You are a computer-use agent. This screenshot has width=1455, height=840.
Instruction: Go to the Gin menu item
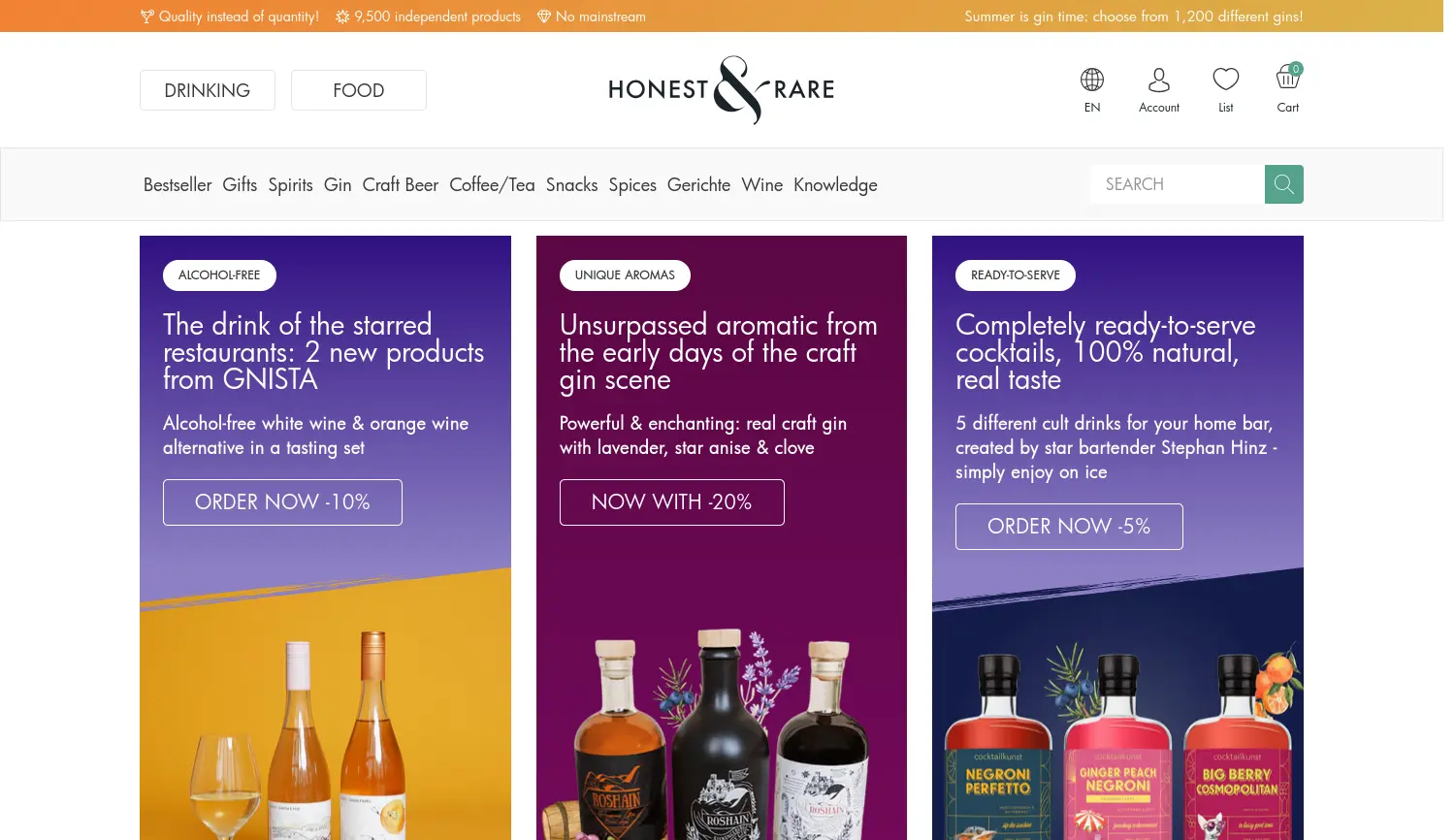click(x=338, y=184)
